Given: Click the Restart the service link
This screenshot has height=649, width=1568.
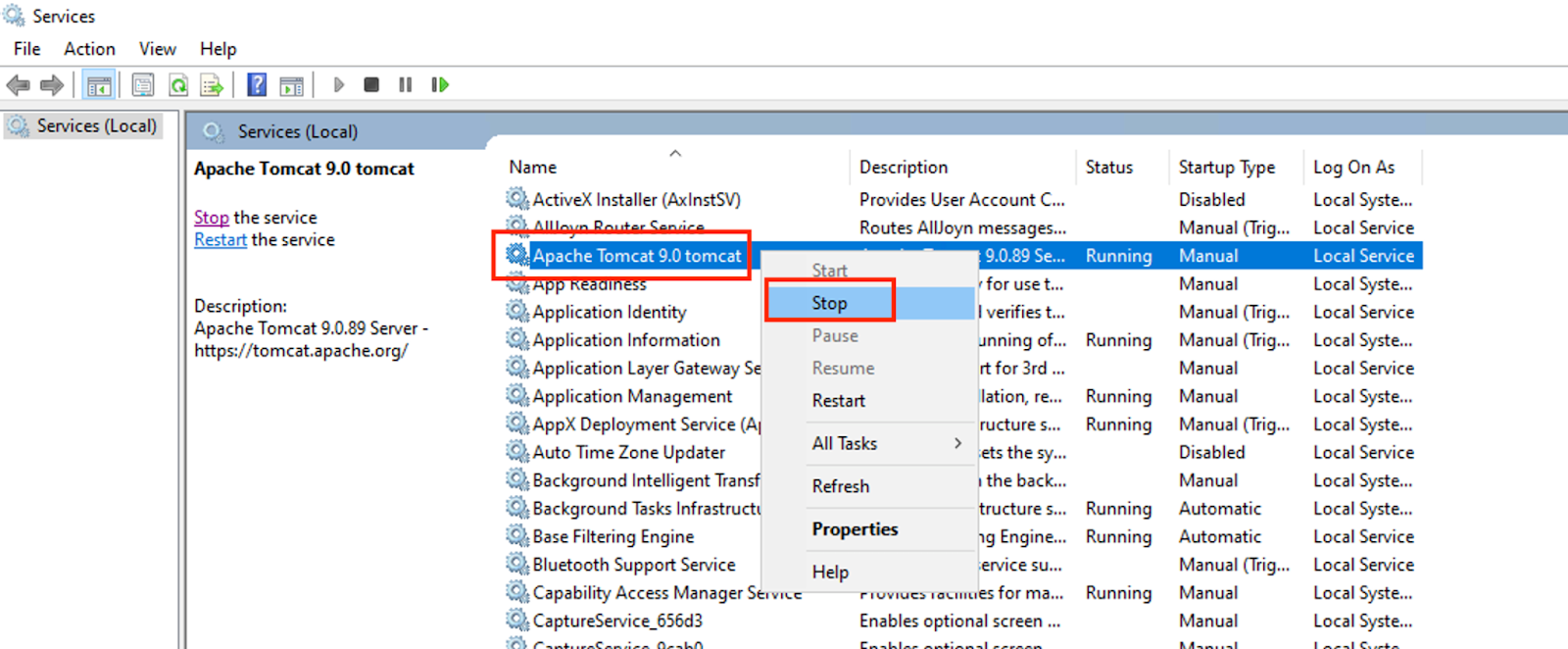Looking at the screenshot, I should click(x=220, y=240).
